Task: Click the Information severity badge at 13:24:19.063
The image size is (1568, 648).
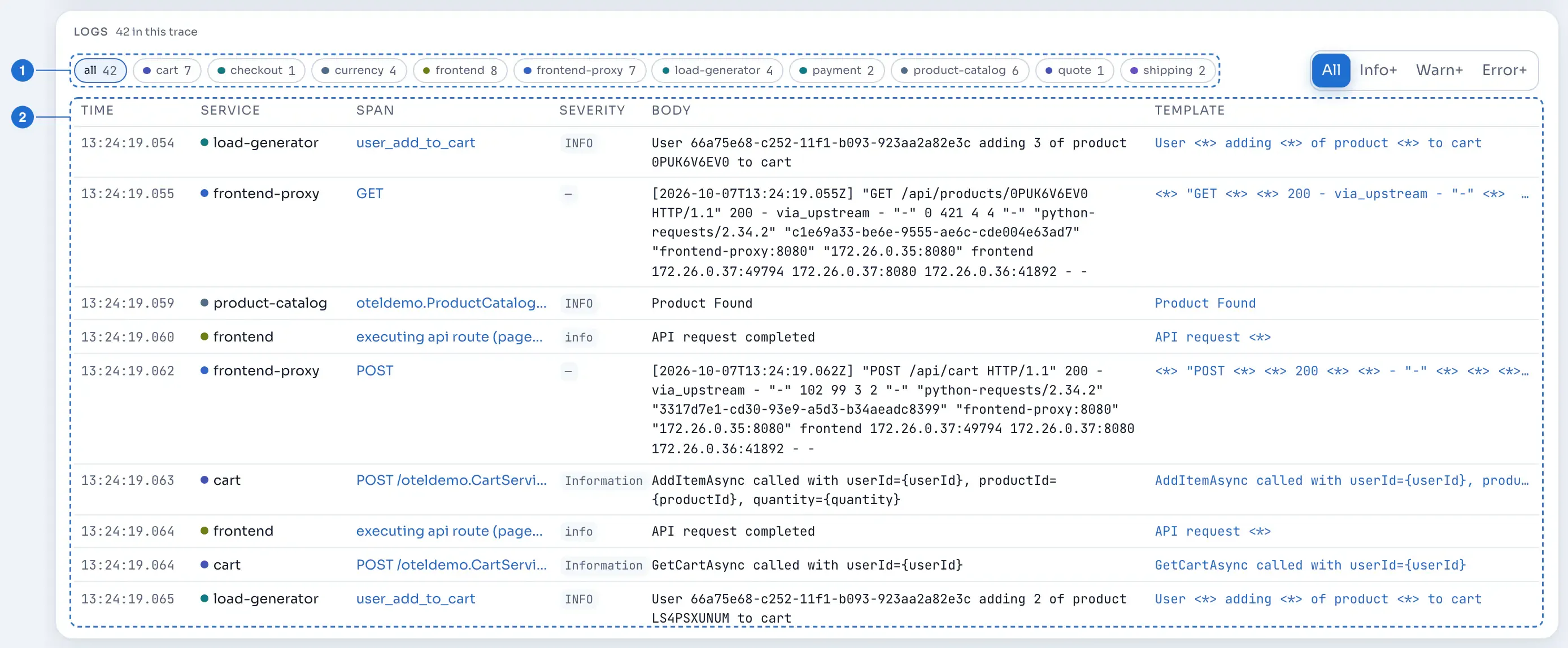Action: tap(603, 481)
